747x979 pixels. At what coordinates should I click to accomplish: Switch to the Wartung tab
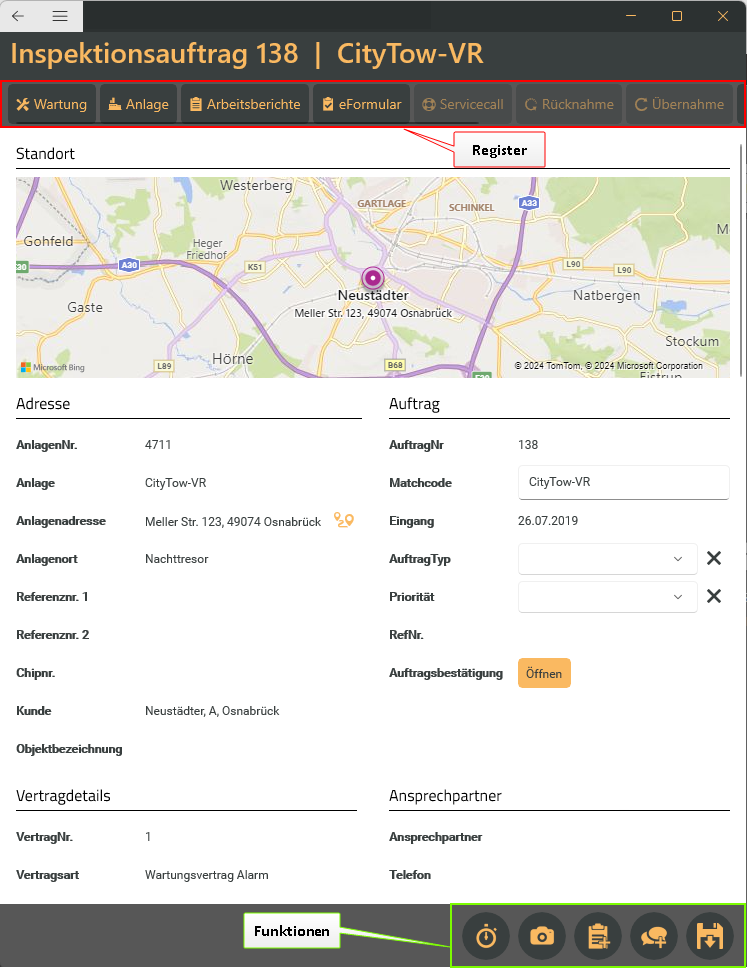(52, 104)
